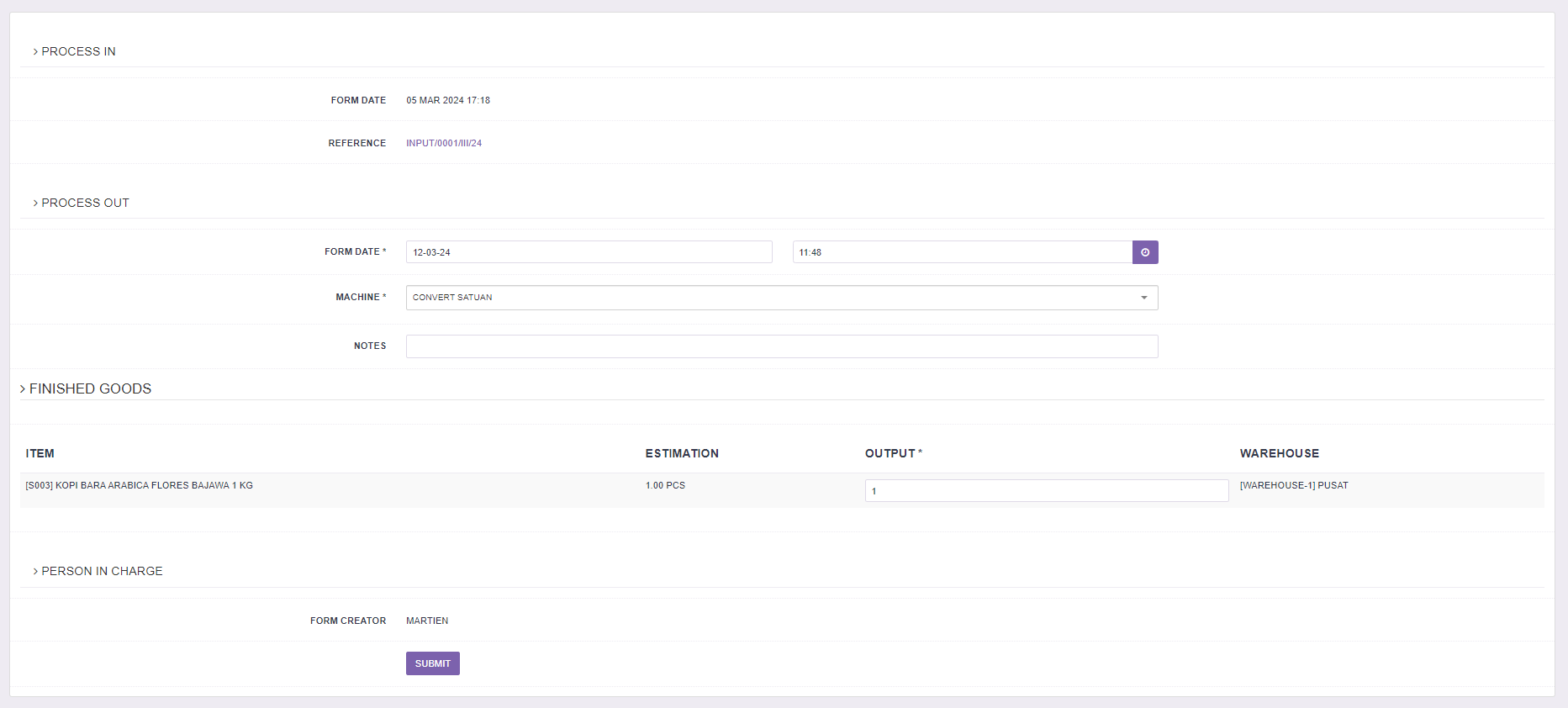Expand the FINISHED GOODS section header
Image resolution: width=1568 pixels, height=708 pixels.
click(x=86, y=388)
